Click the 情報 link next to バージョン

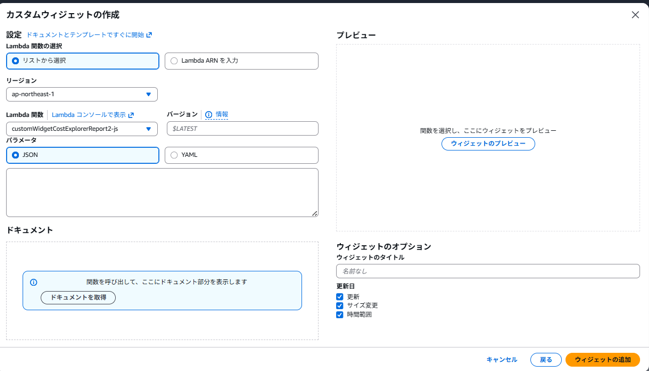[x=222, y=114]
